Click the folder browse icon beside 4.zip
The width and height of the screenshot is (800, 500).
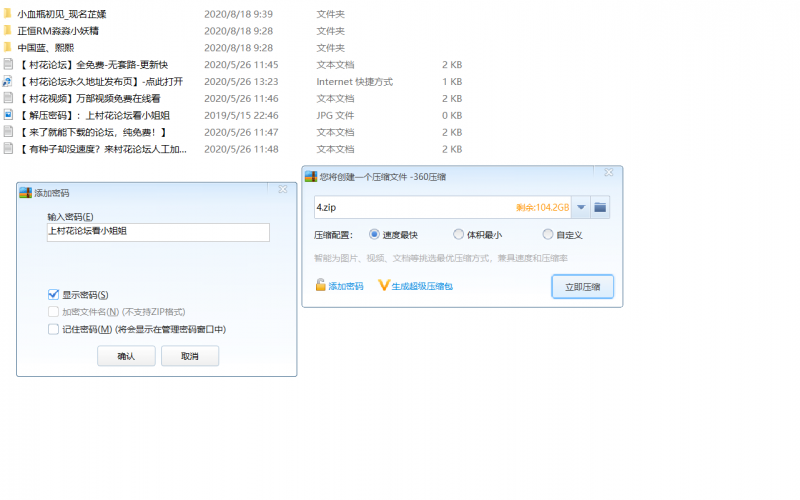[x=600, y=208]
